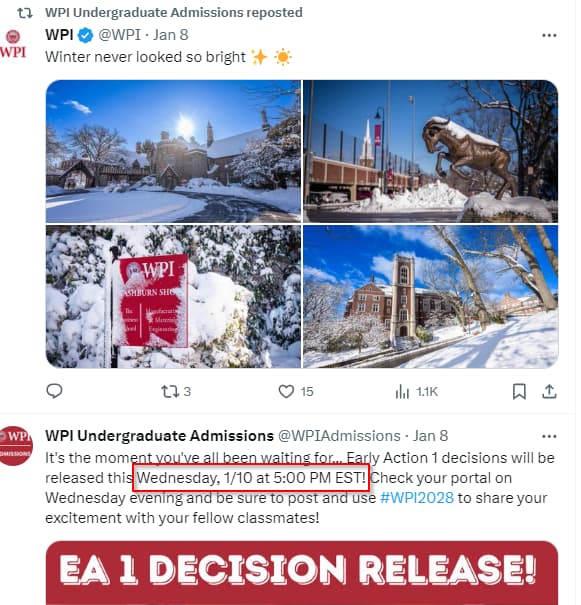581x605 pixels.
Task: Open WPI Undergraduate Admissions profile avatar
Action: [15, 446]
